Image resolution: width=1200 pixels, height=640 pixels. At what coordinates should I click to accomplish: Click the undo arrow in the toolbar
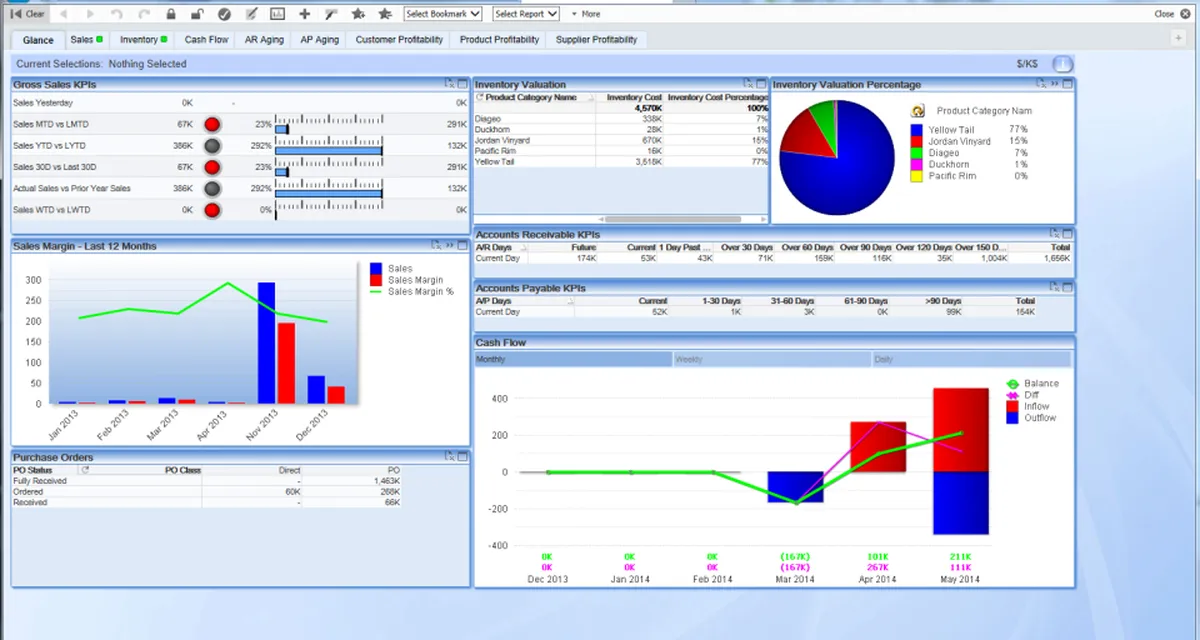117,14
